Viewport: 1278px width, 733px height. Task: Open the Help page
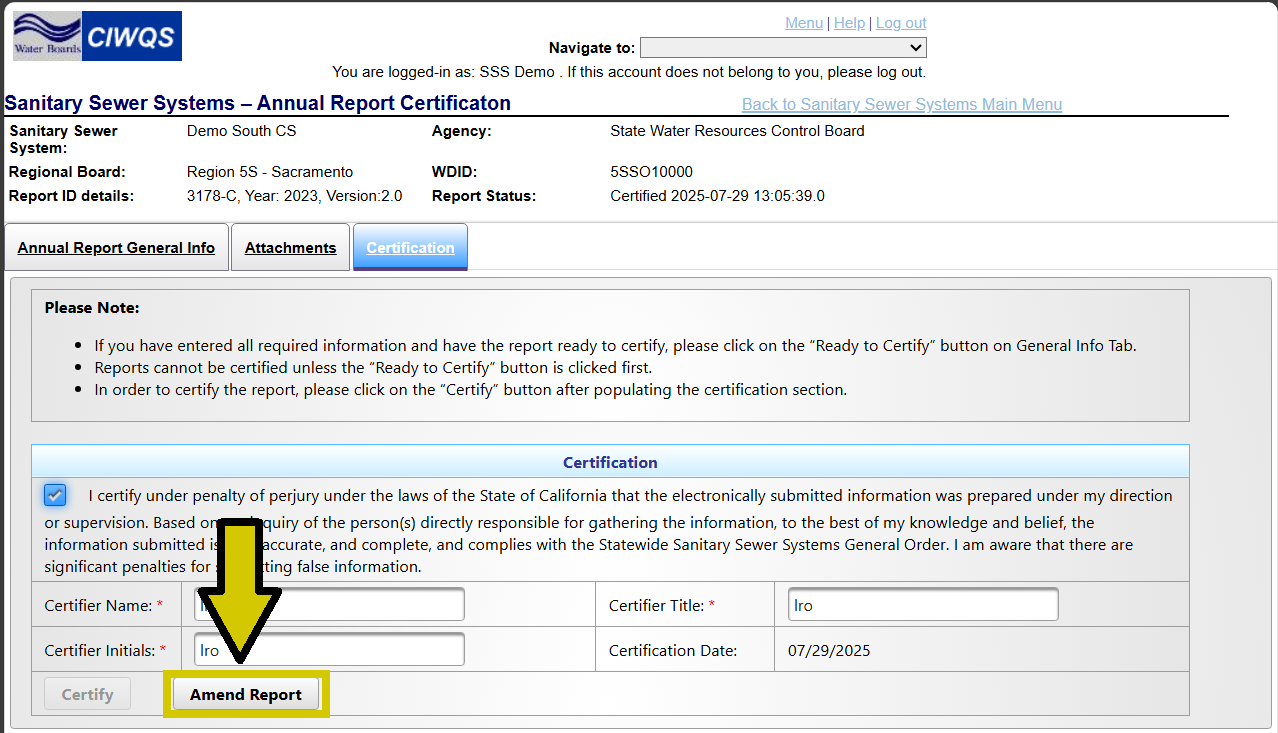849,22
